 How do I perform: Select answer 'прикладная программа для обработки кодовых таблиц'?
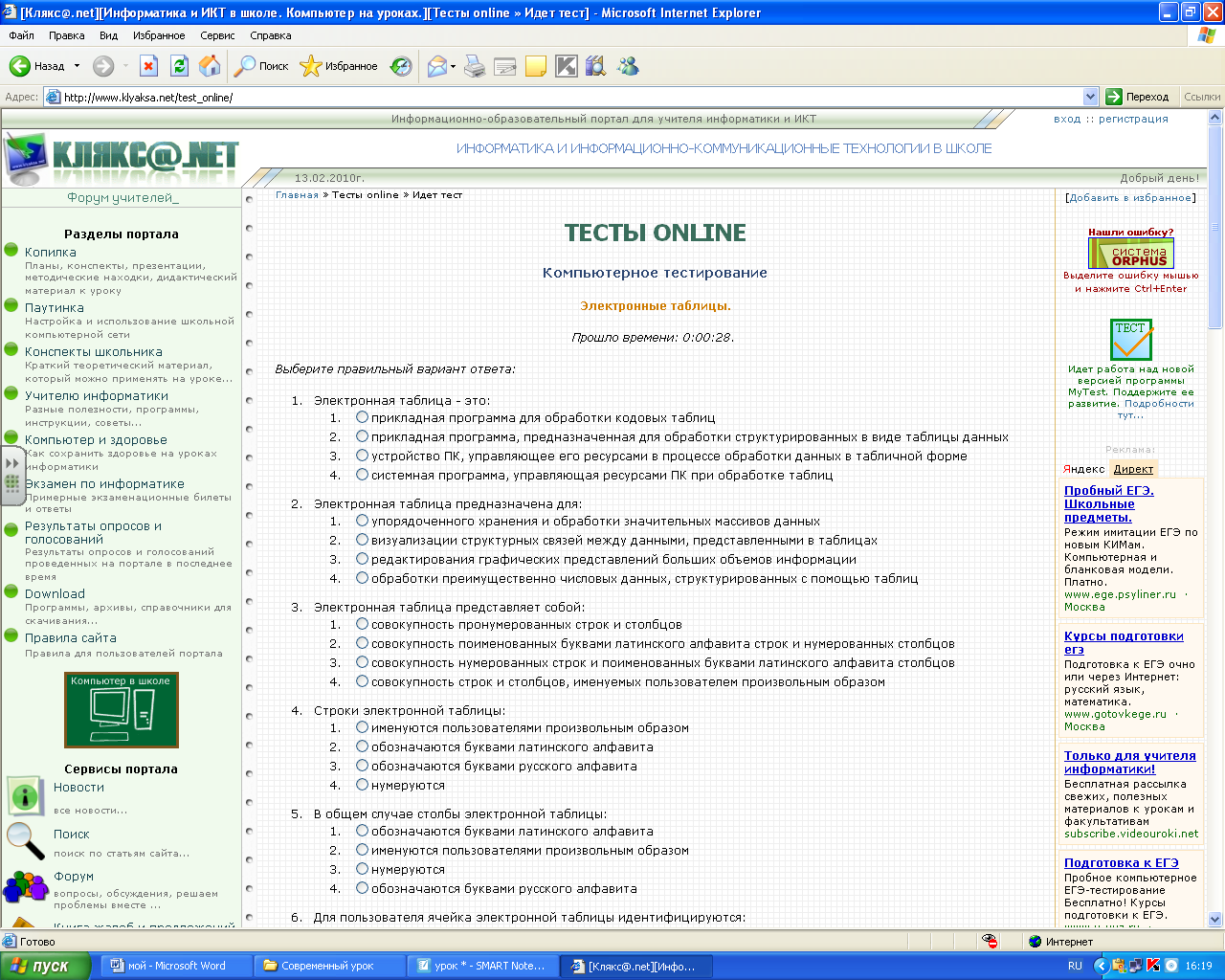pos(363,417)
